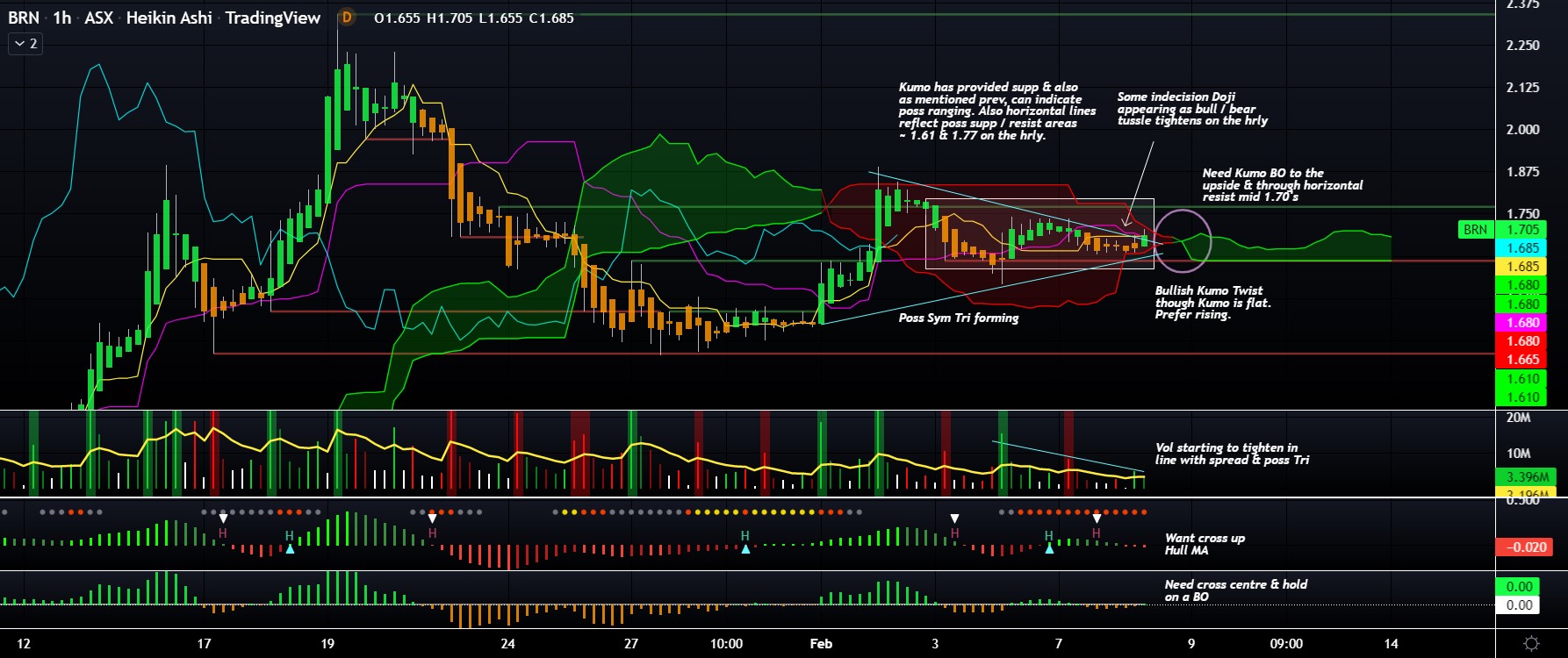Open chart settings gear icon
This screenshot has width=1568, height=658.
point(1531,644)
